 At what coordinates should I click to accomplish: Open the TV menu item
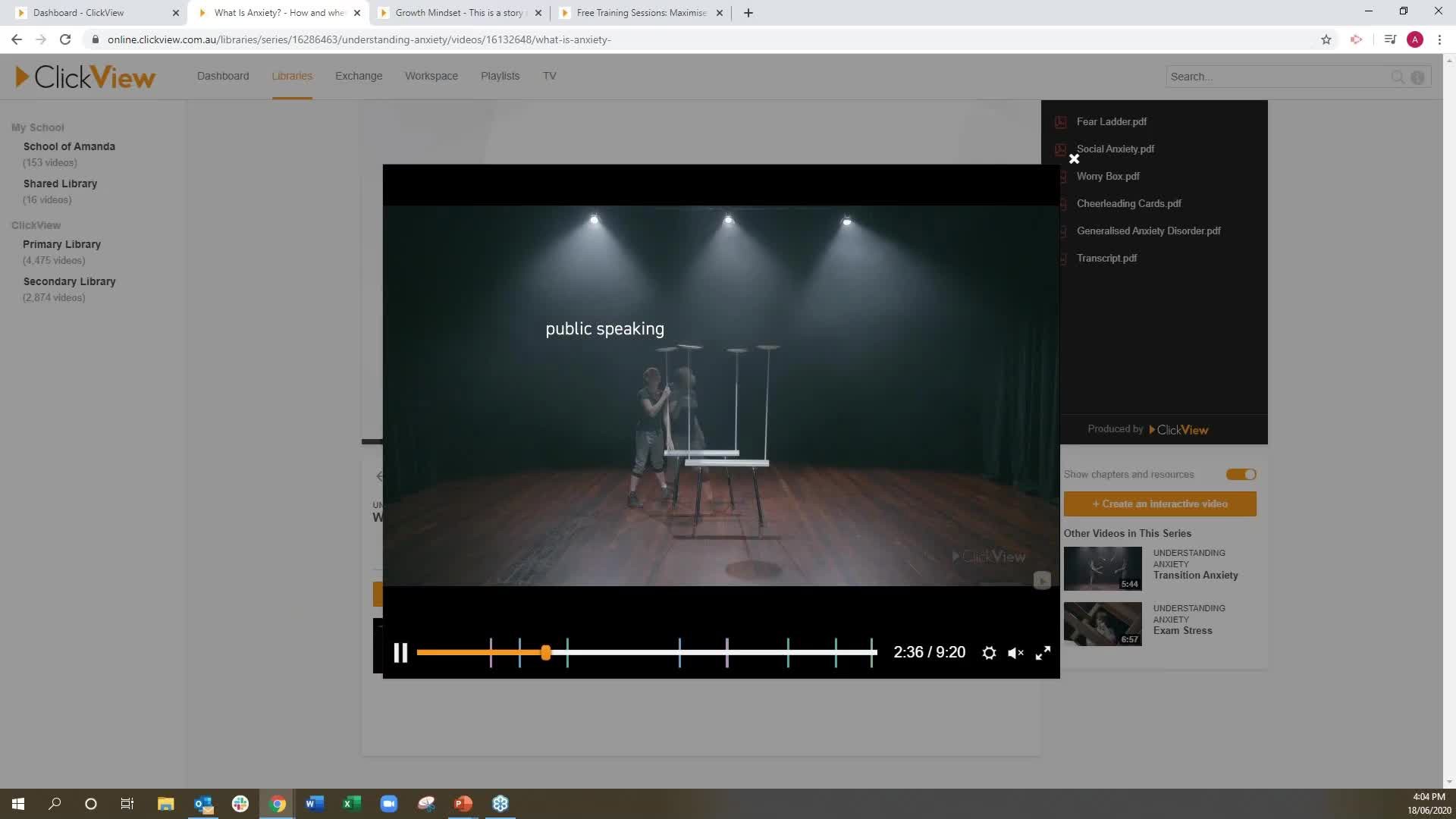pos(549,76)
